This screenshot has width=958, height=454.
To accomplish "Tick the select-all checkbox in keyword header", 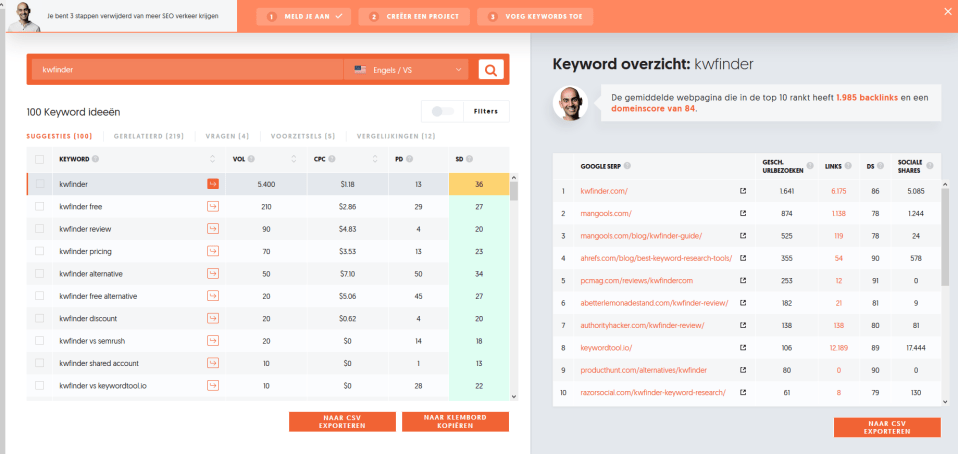I will pyautogui.click(x=40, y=159).
